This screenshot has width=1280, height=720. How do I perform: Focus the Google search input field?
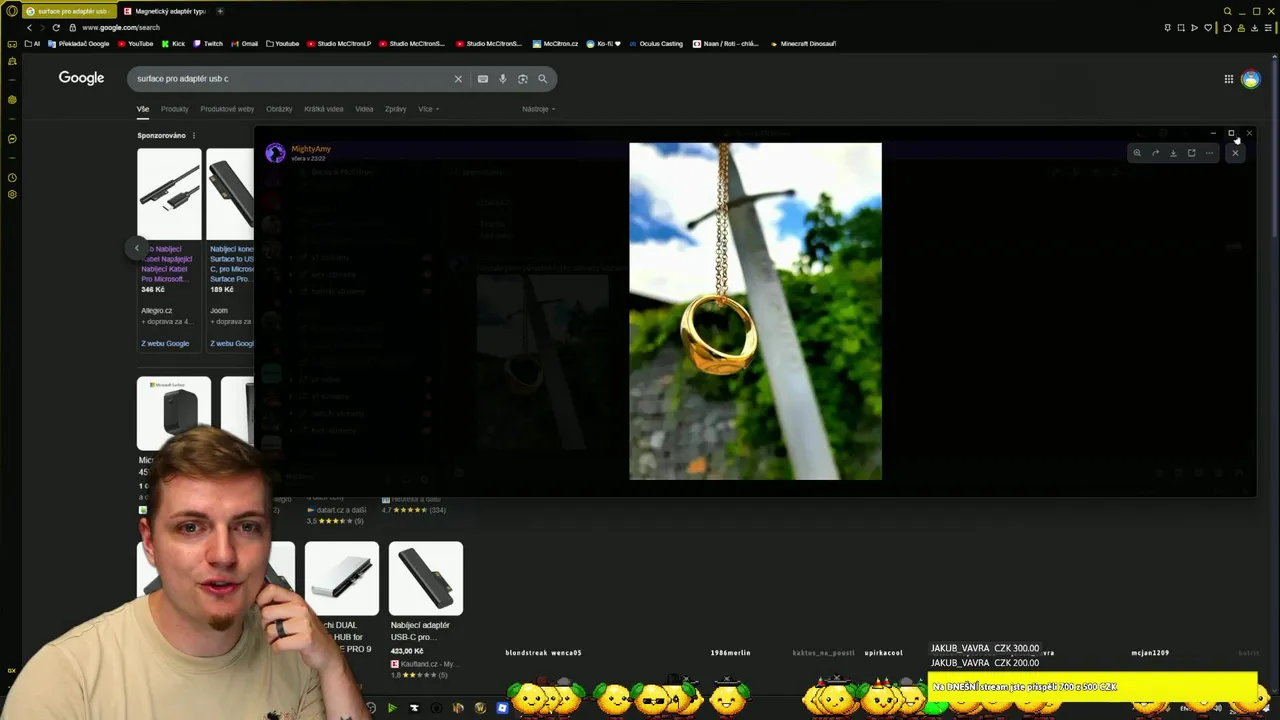click(x=290, y=79)
